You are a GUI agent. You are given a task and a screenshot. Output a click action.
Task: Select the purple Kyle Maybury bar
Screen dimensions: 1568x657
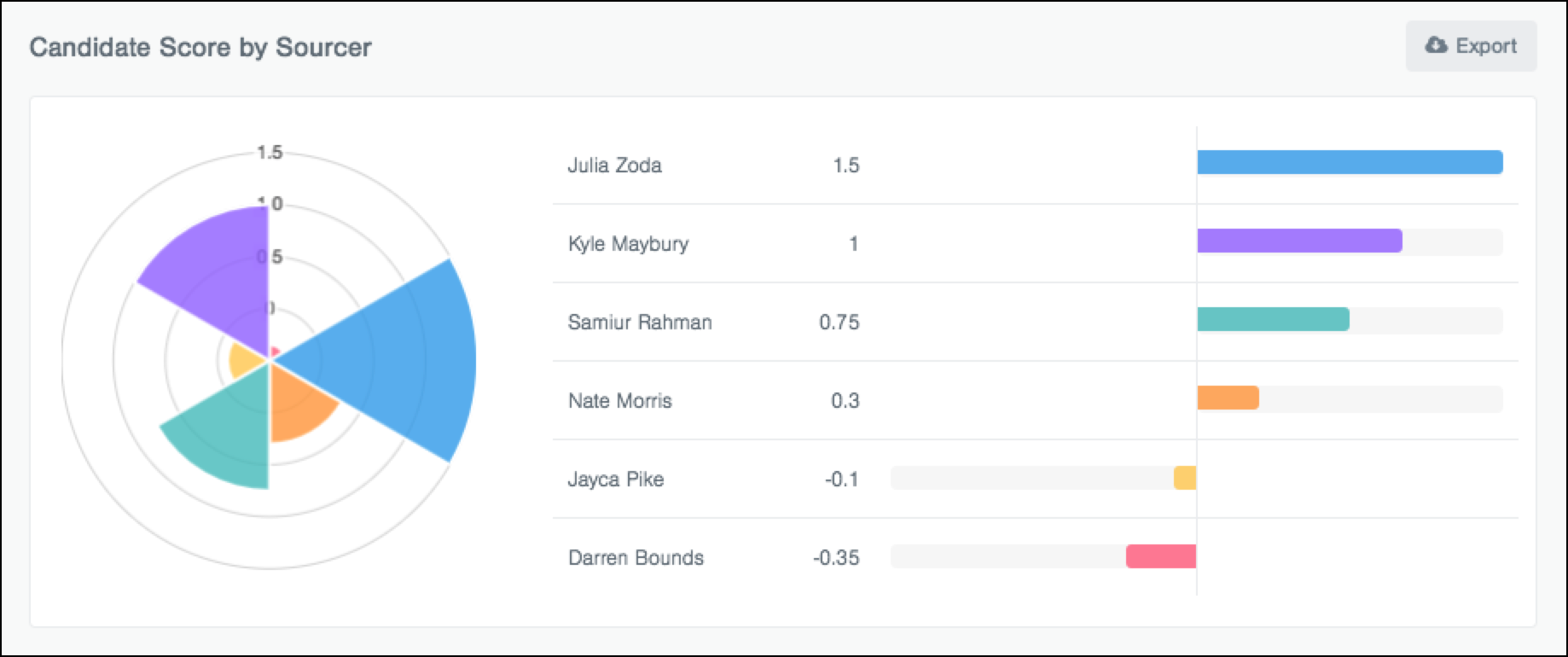[x=1299, y=241]
